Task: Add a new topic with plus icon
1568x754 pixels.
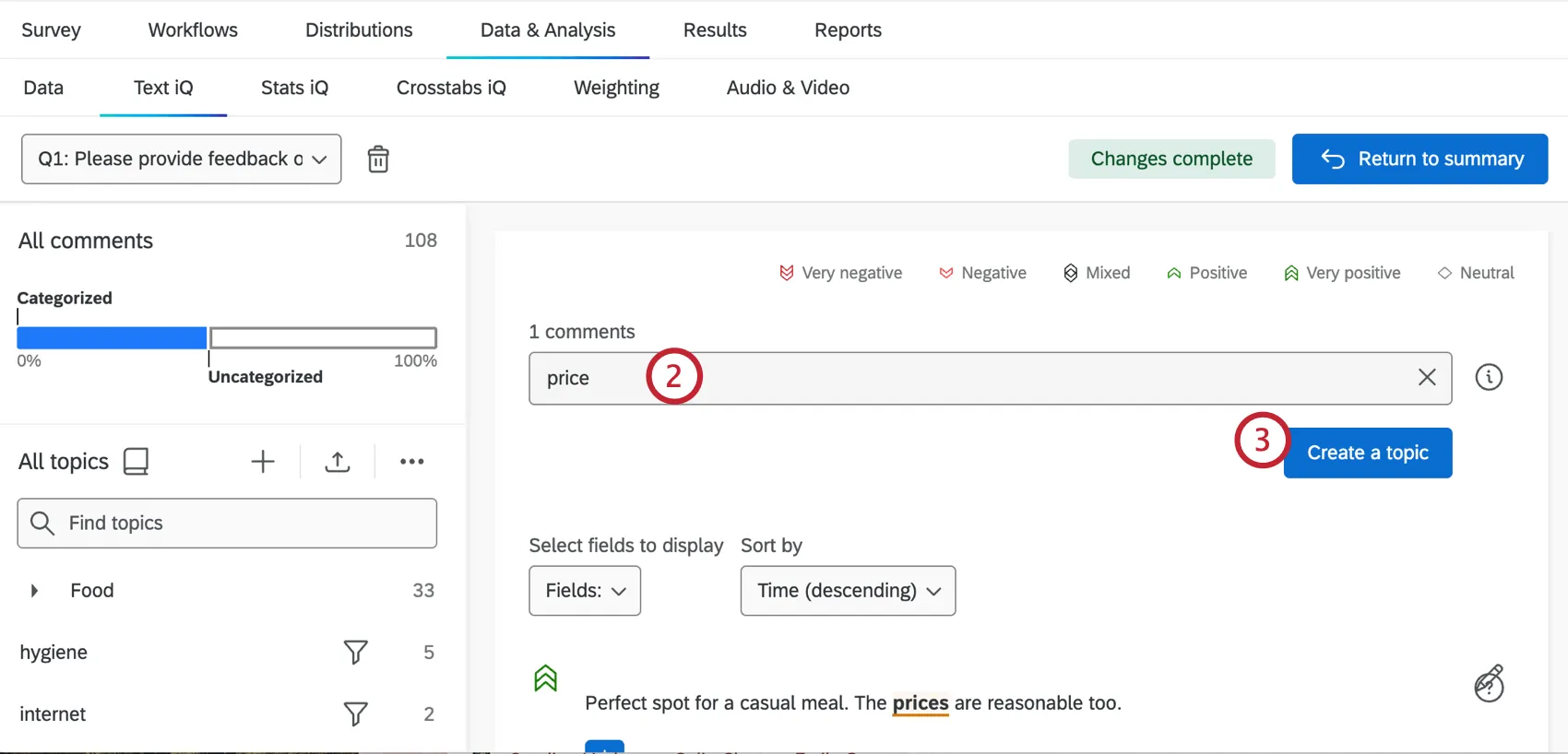Action: tap(263, 462)
